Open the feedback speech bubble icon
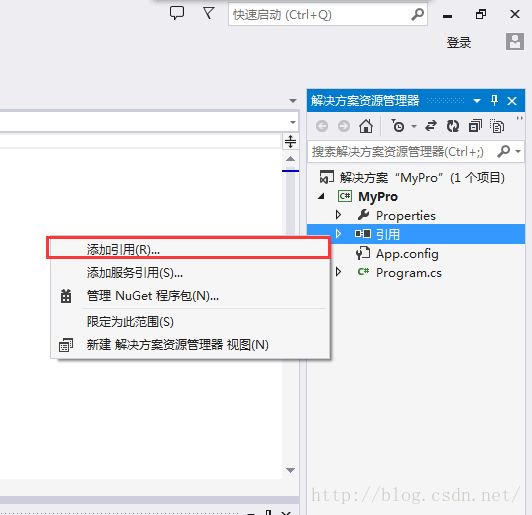Image resolution: width=532 pixels, height=515 pixels. click(177, 14)
